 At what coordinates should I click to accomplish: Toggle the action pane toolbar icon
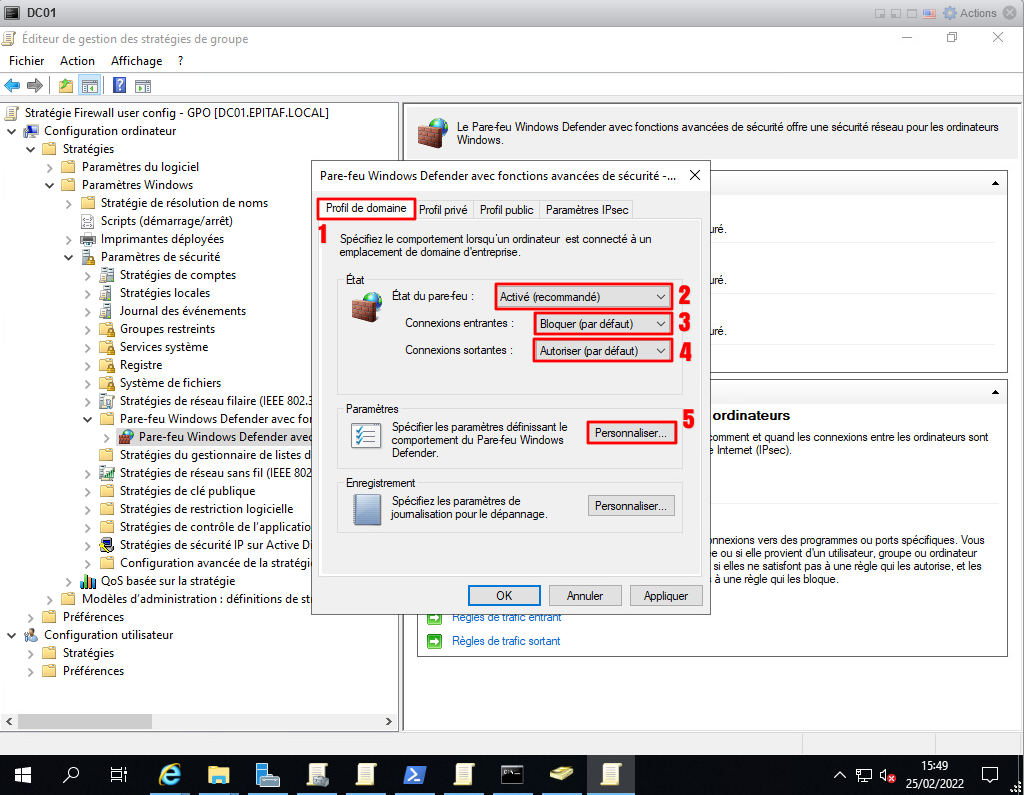tap(143, 85)
